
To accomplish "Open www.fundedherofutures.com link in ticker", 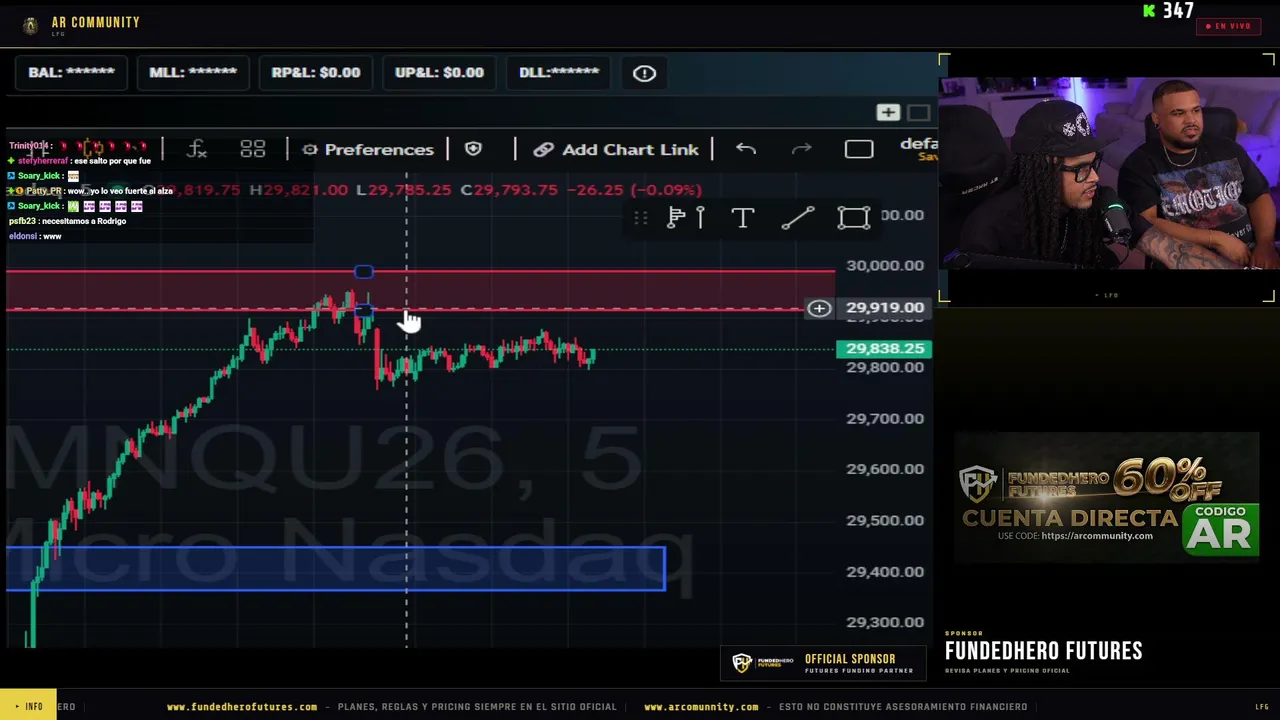I will click(242, 707).
